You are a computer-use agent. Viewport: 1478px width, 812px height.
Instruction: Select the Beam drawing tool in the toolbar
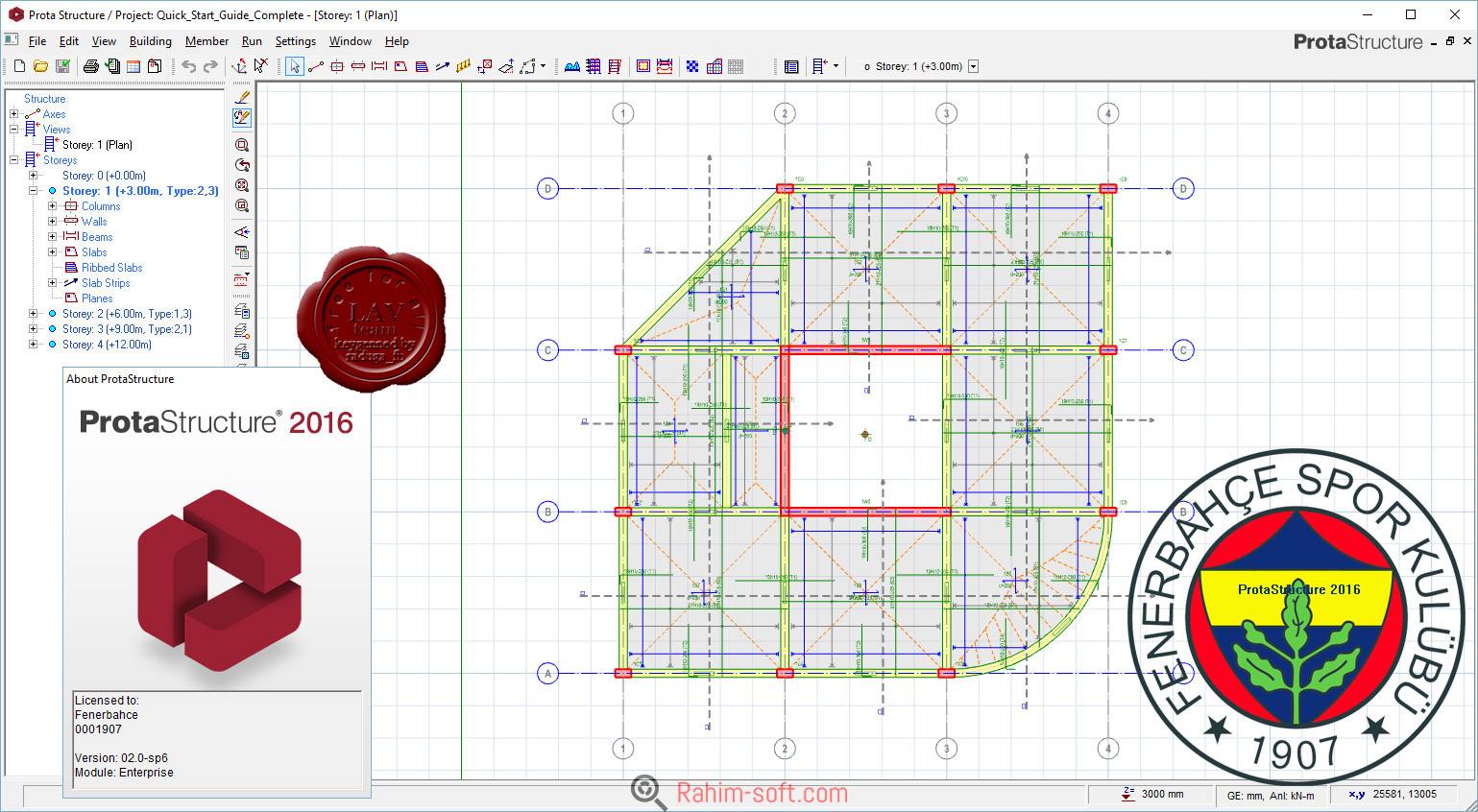click(379, 66)
